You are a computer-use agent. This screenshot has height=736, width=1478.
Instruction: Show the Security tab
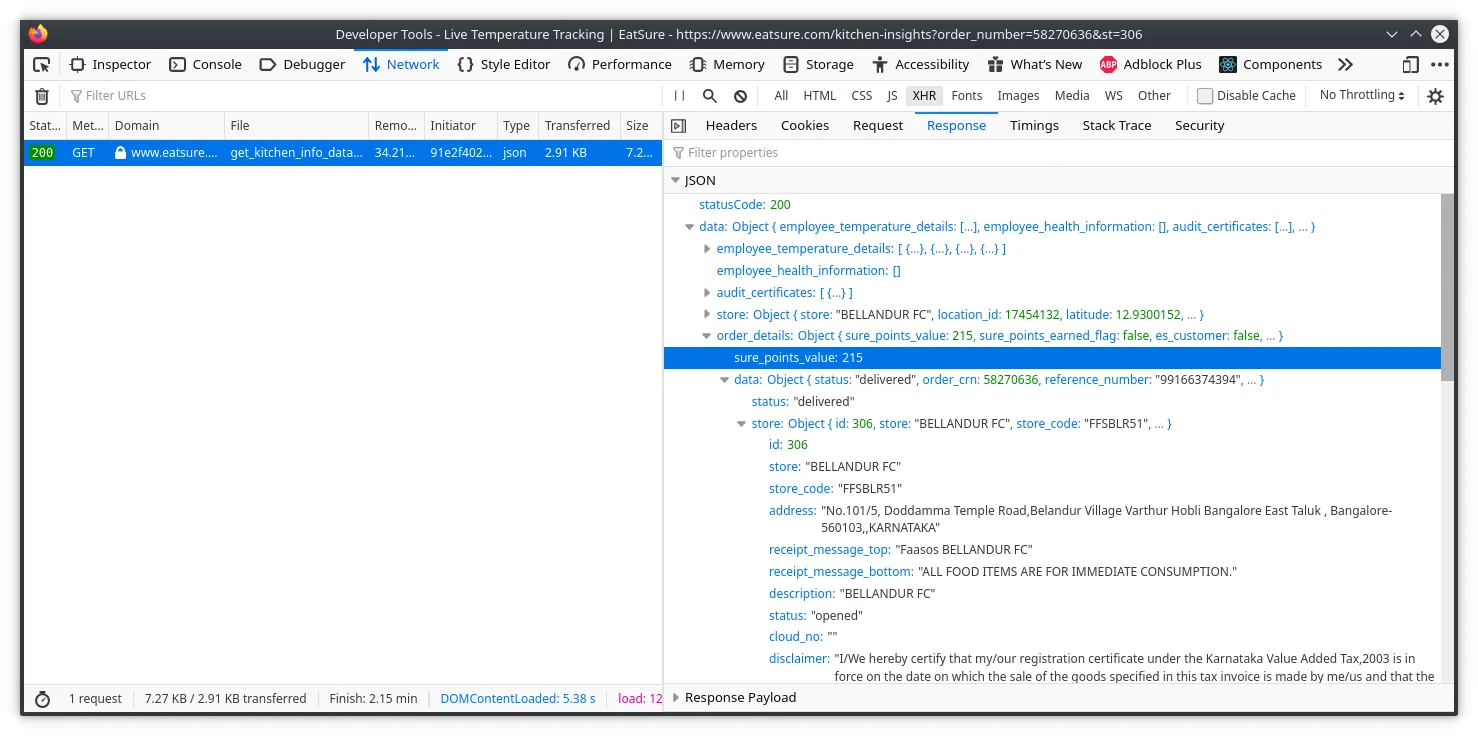pos(1200,126)
